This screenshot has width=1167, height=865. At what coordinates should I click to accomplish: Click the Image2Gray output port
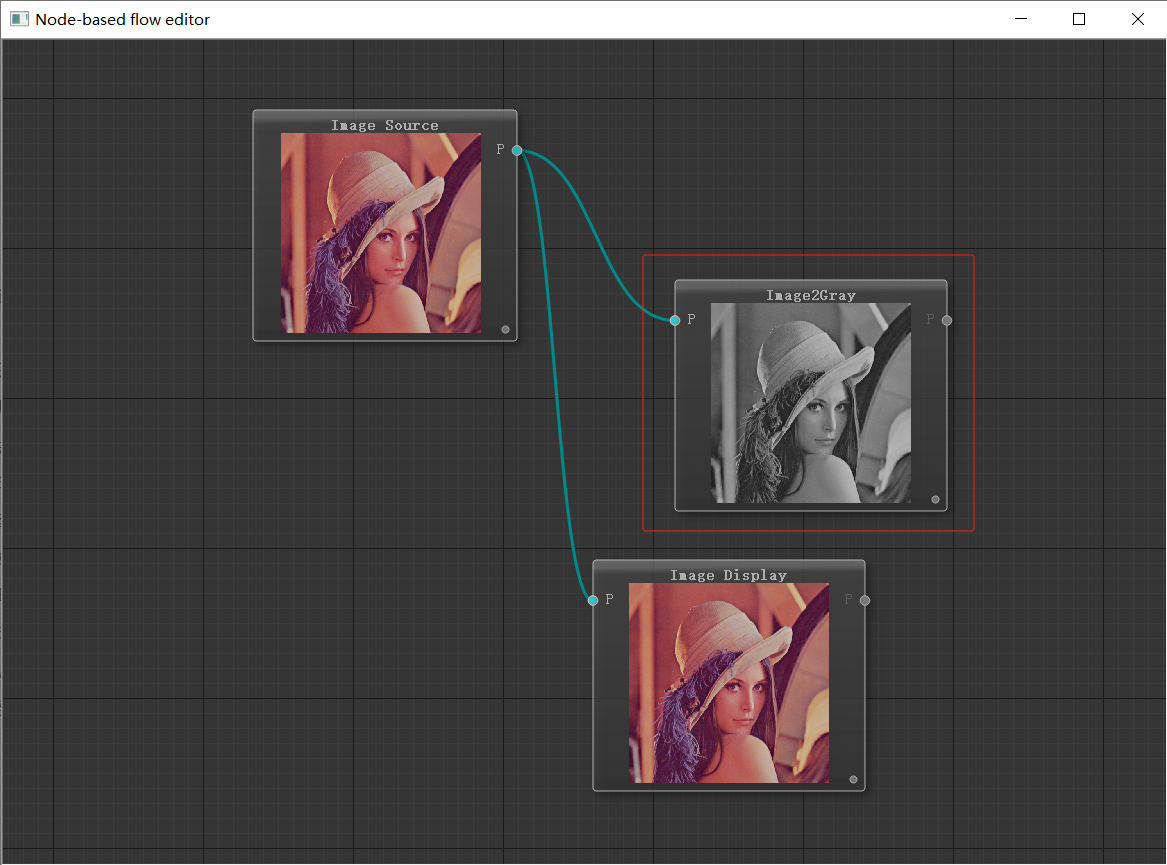(x=947, y=320)
